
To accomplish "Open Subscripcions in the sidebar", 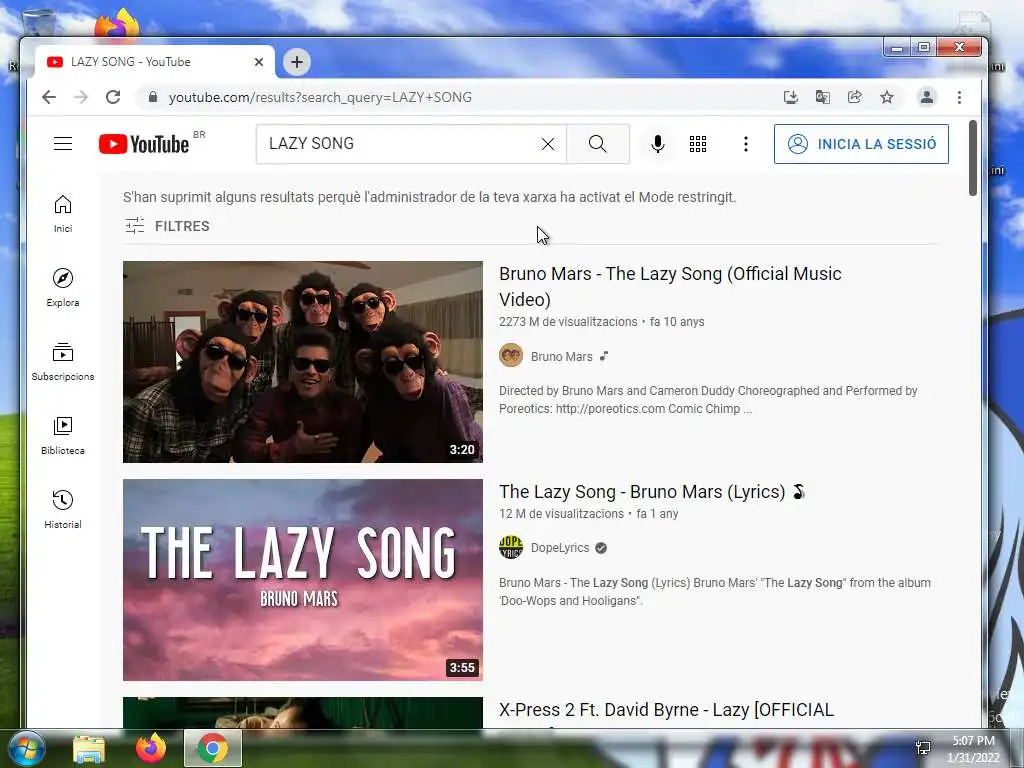I will tap(63, 362).
